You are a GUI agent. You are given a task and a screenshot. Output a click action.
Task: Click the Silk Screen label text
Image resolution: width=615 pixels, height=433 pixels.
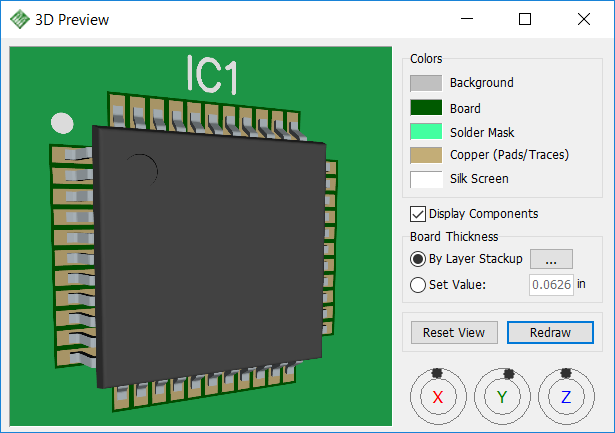click(x=479, y=179)
